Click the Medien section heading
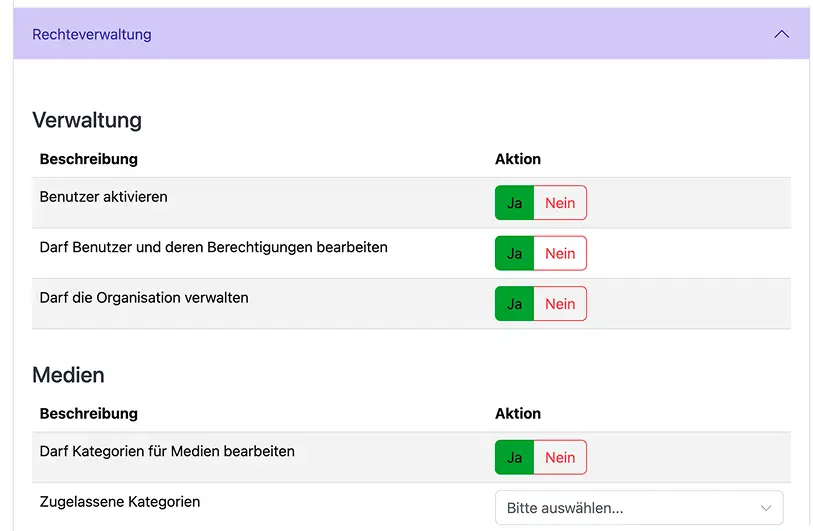 68,375
